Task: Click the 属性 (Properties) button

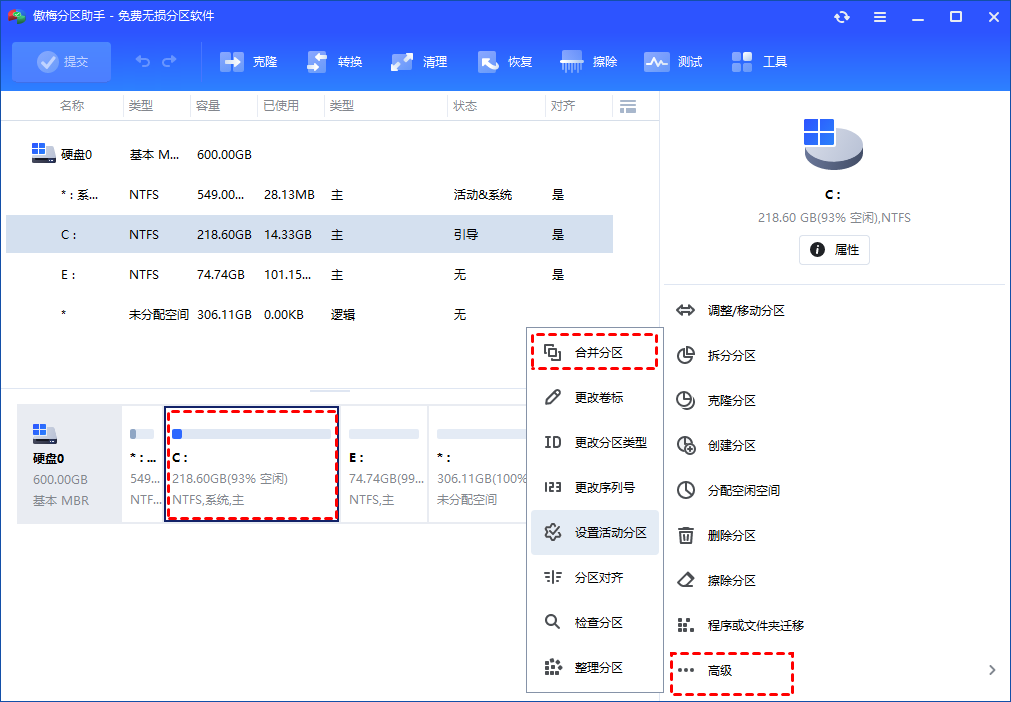Action: (834, 250)
